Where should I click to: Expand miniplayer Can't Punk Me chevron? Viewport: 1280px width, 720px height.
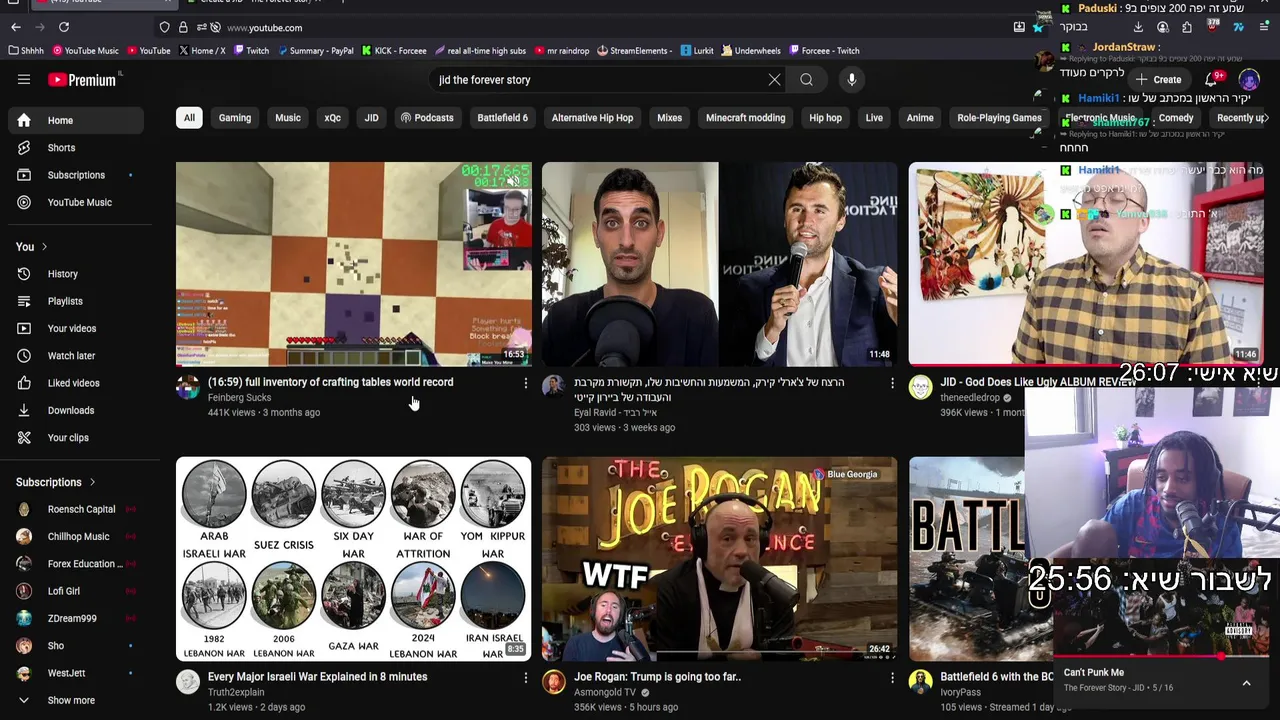1246,683
